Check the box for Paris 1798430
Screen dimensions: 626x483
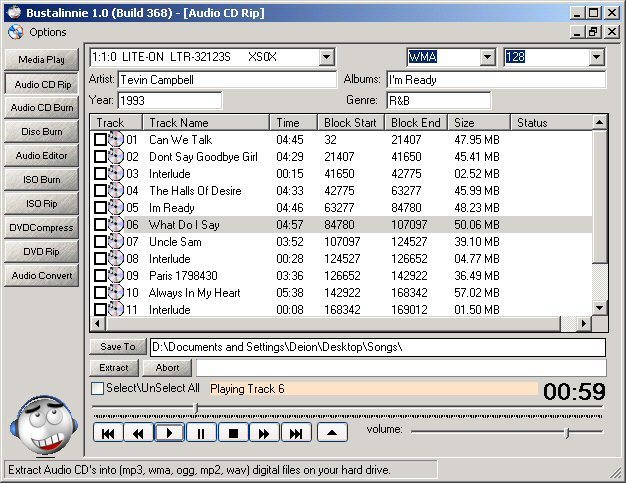(x=100, y=275)
